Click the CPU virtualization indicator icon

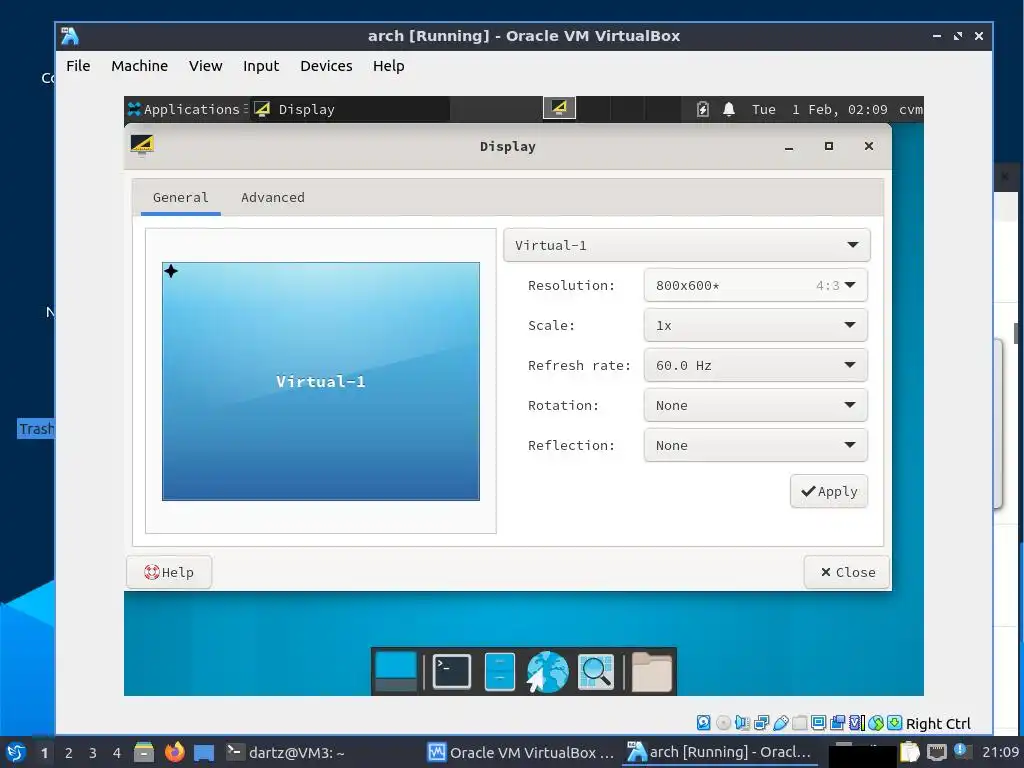[857, 722]
